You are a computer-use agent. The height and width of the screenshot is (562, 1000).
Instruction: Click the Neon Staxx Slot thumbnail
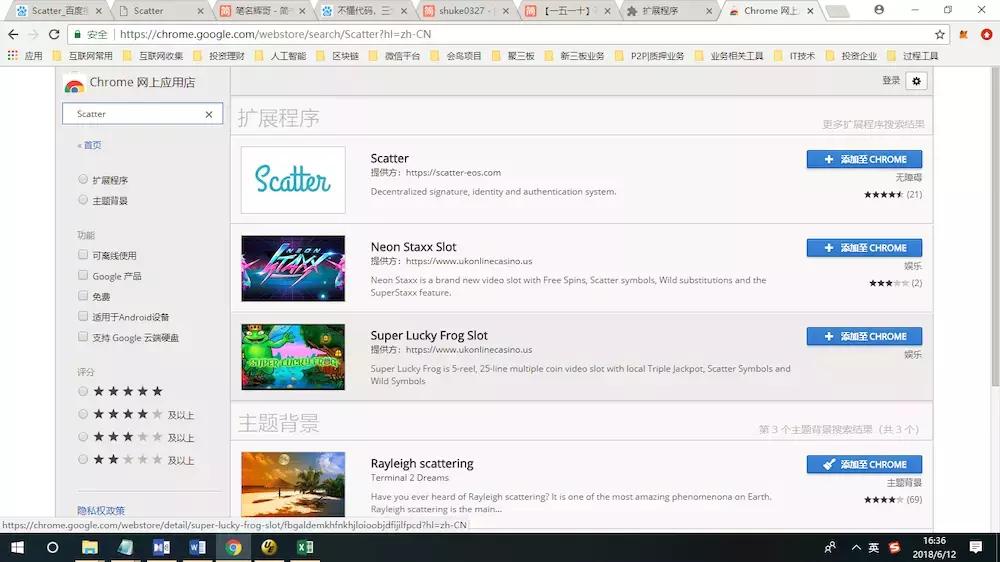293,269
